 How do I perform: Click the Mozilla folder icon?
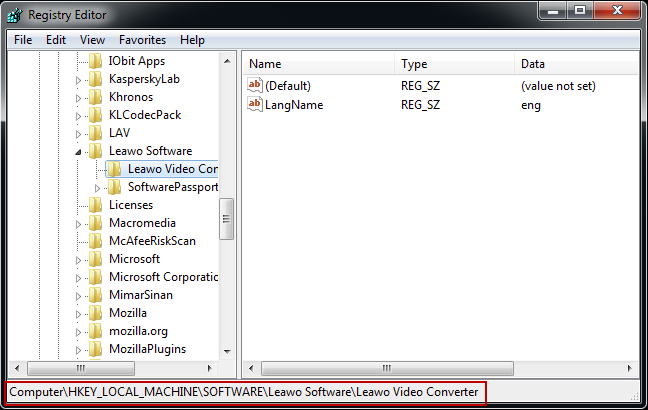coord(95,313)
